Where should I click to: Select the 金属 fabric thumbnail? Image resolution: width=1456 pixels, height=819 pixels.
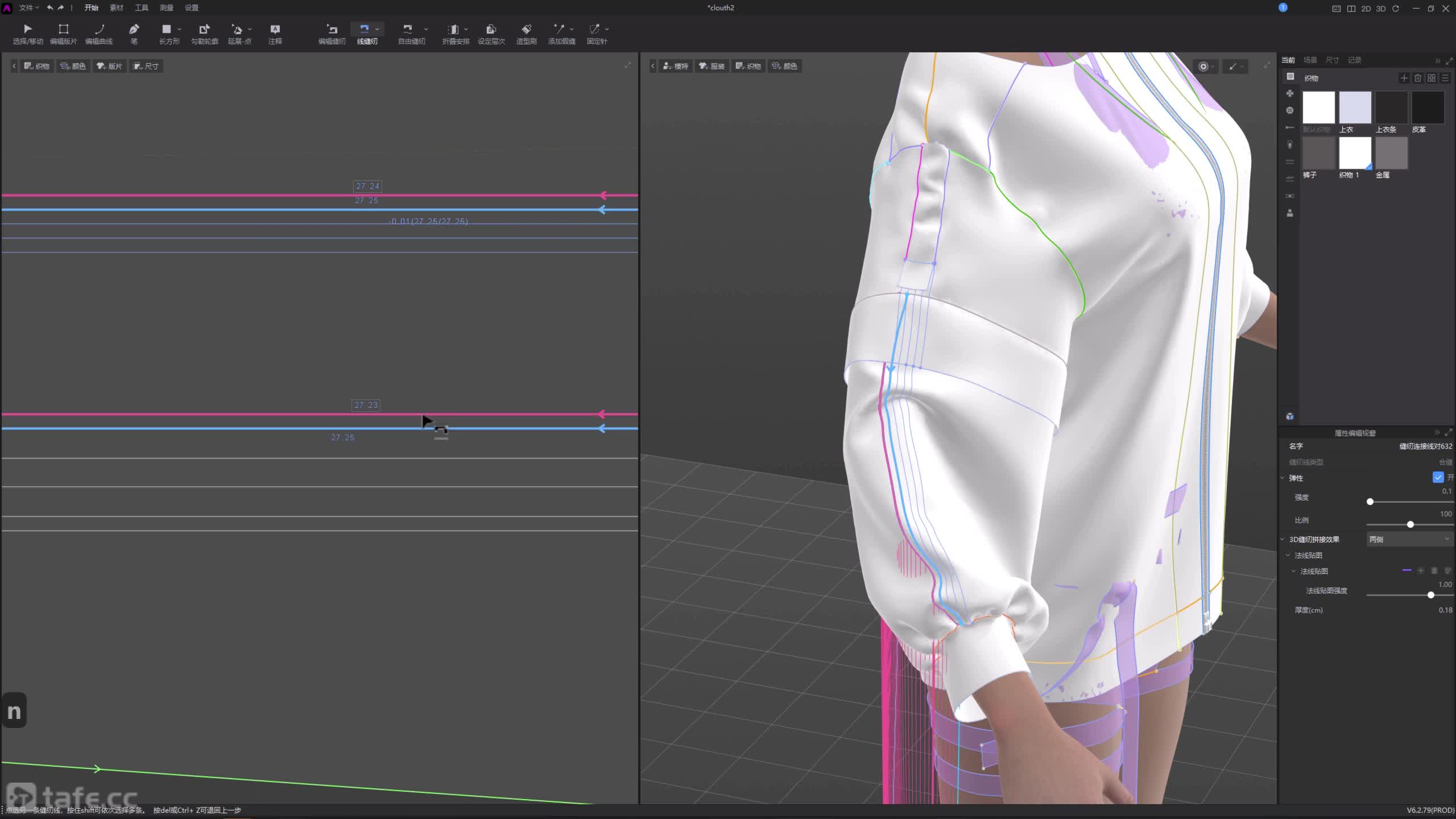pyautogui.click(x=1391, y=153)
